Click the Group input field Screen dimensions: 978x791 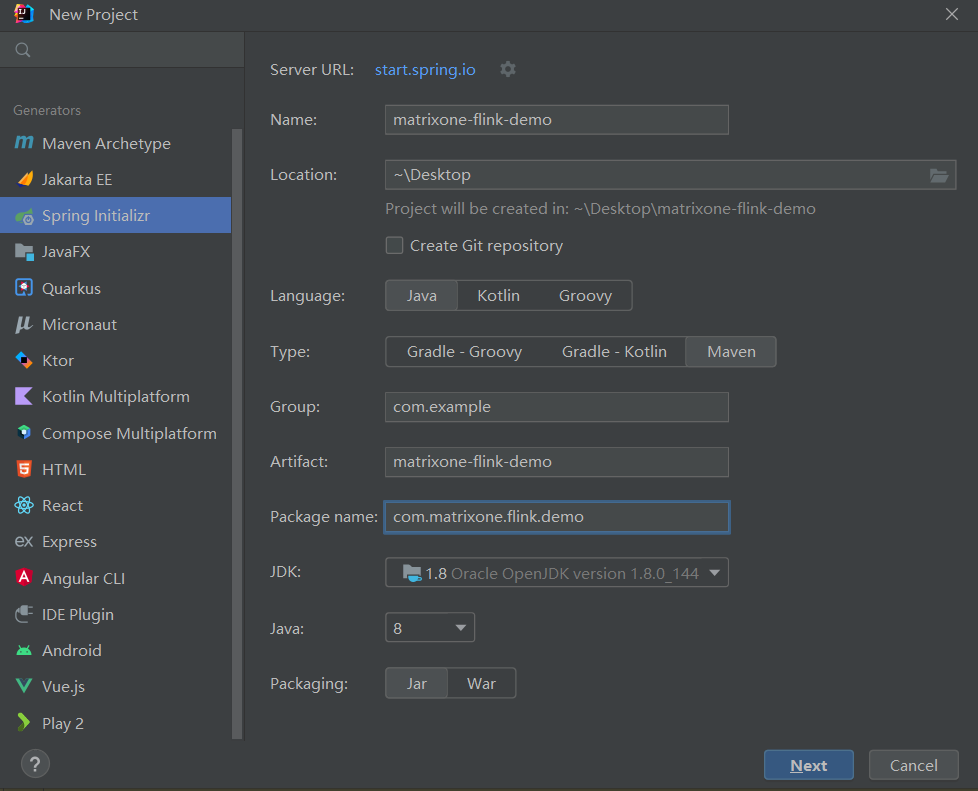[x=556, y=407]
